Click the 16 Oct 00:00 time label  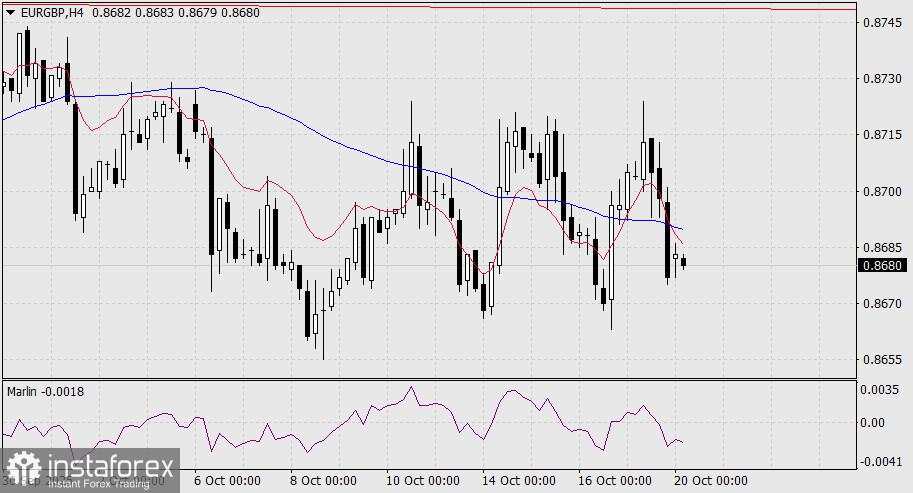[615, 481]
